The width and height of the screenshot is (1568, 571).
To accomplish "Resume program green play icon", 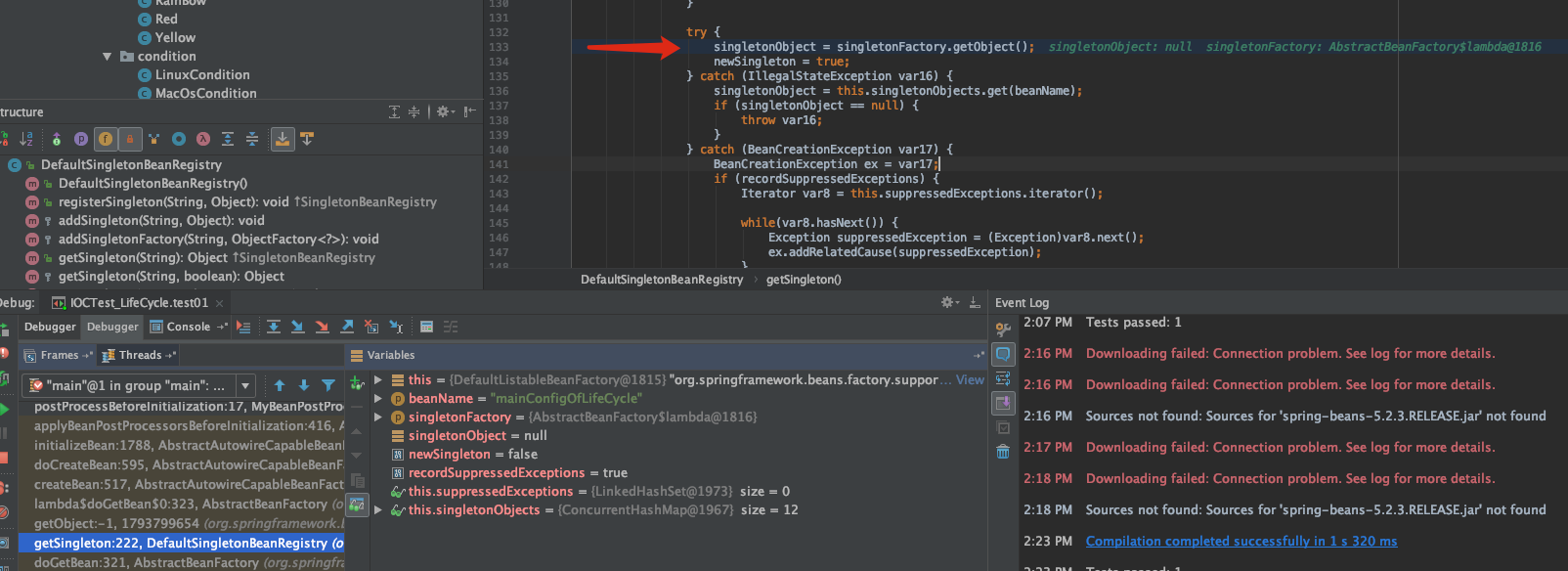I will coord(5,410).
